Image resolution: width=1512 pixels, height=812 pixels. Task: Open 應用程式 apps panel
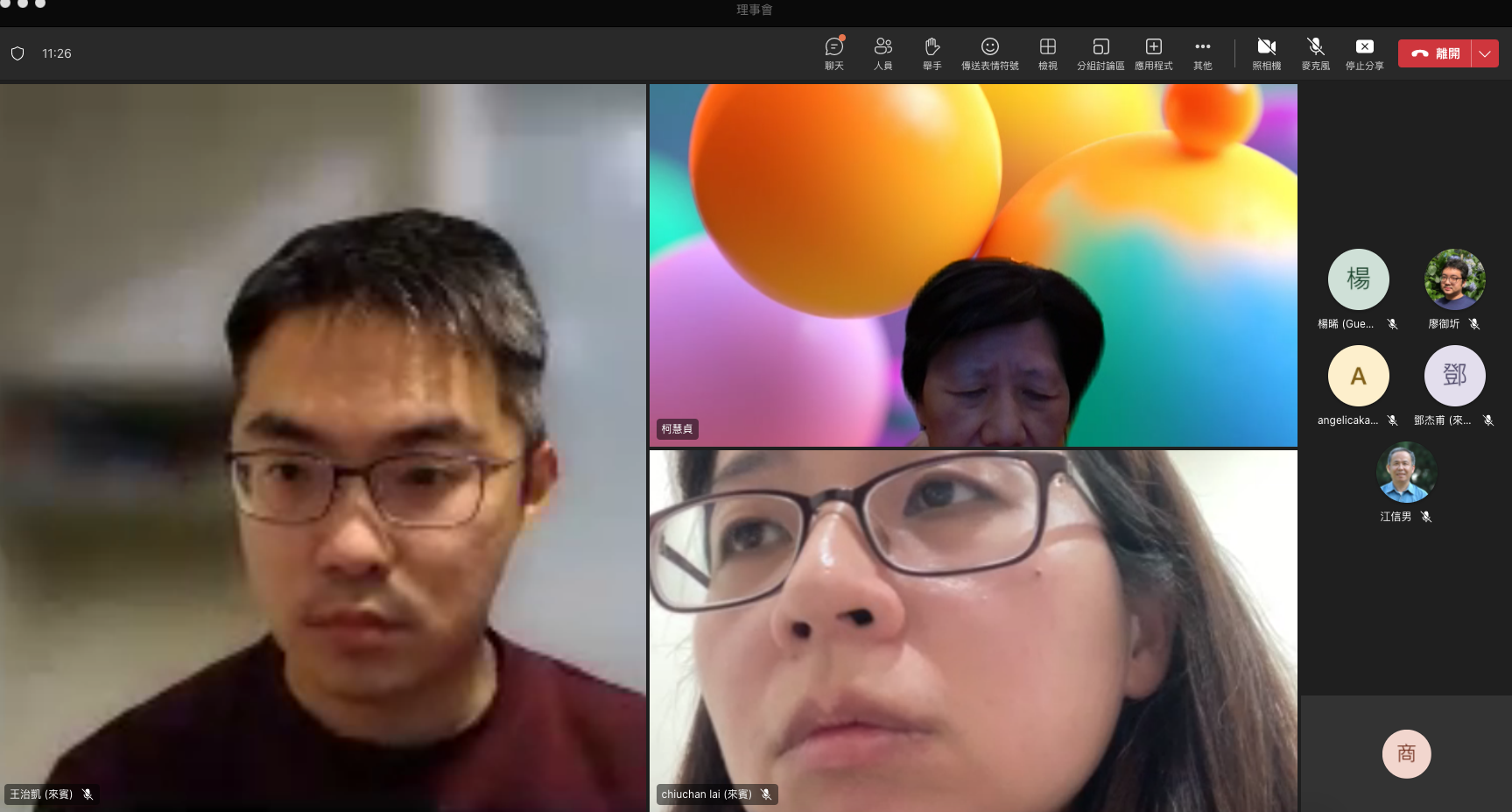point(1154,53)
